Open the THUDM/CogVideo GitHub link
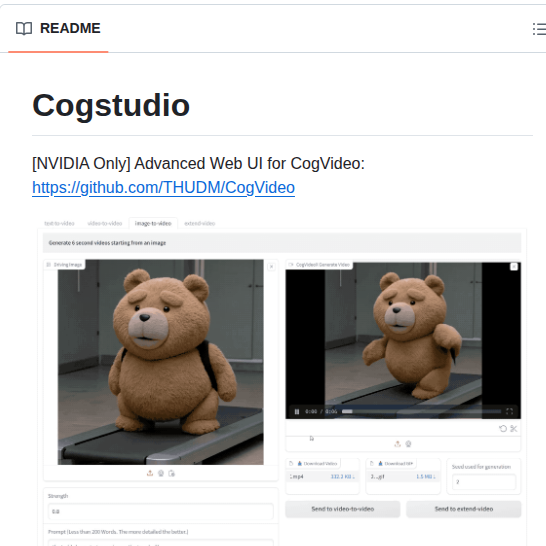This screenshot has width=546, height=546. (163, 188)
